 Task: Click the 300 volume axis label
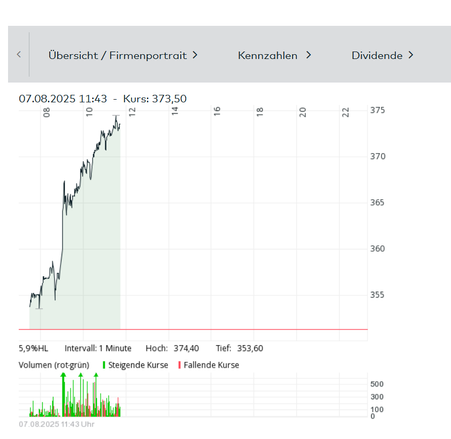[377, 397]
